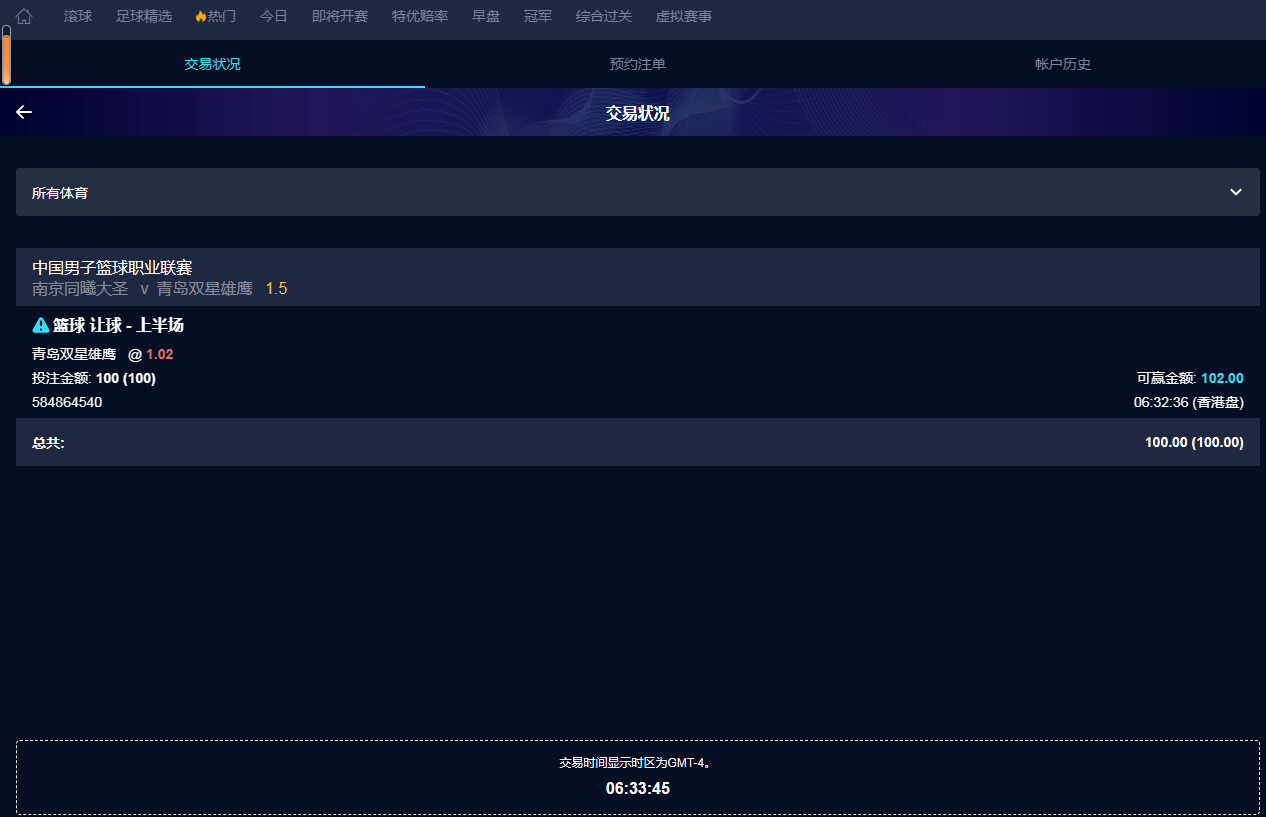Switch to the 预约注单 tab

pos(637,63)
